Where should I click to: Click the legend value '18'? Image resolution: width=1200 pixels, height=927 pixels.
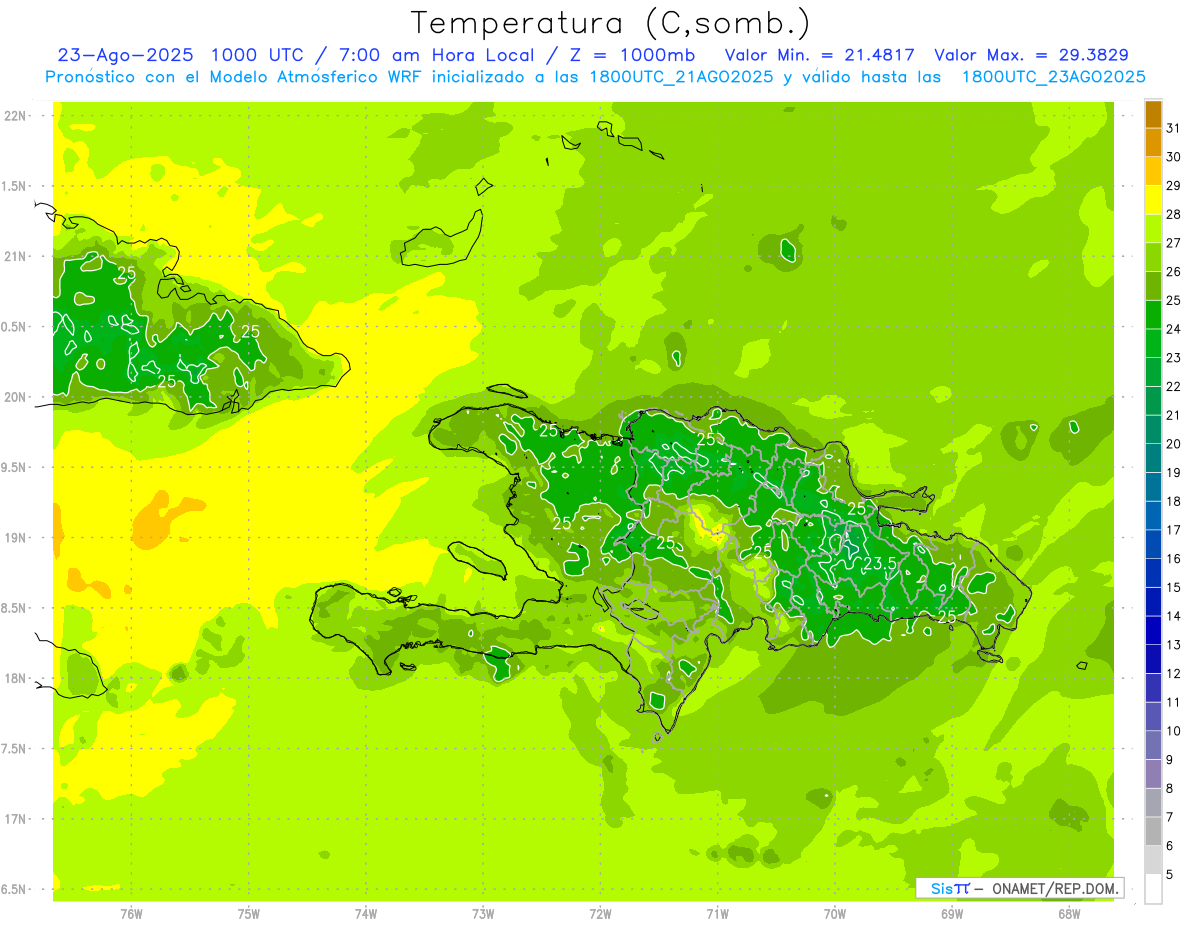1174,501
